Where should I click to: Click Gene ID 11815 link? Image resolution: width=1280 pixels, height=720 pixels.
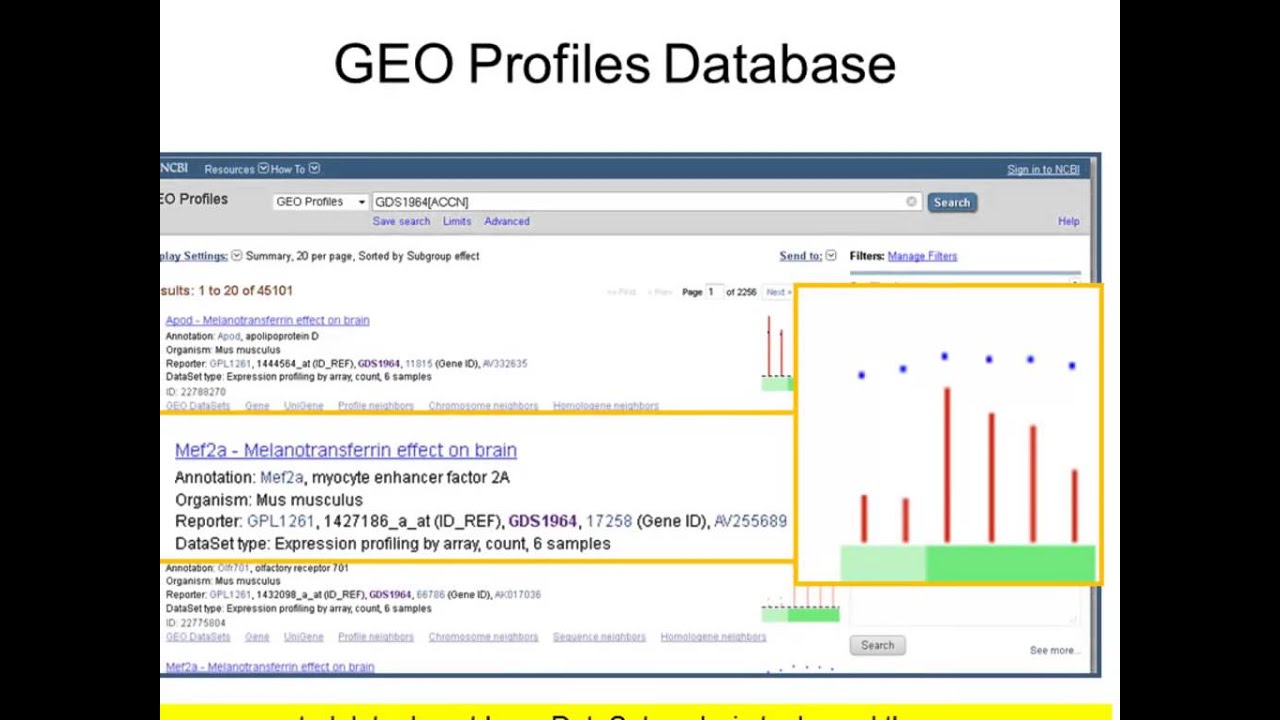(x=418, y=364)
